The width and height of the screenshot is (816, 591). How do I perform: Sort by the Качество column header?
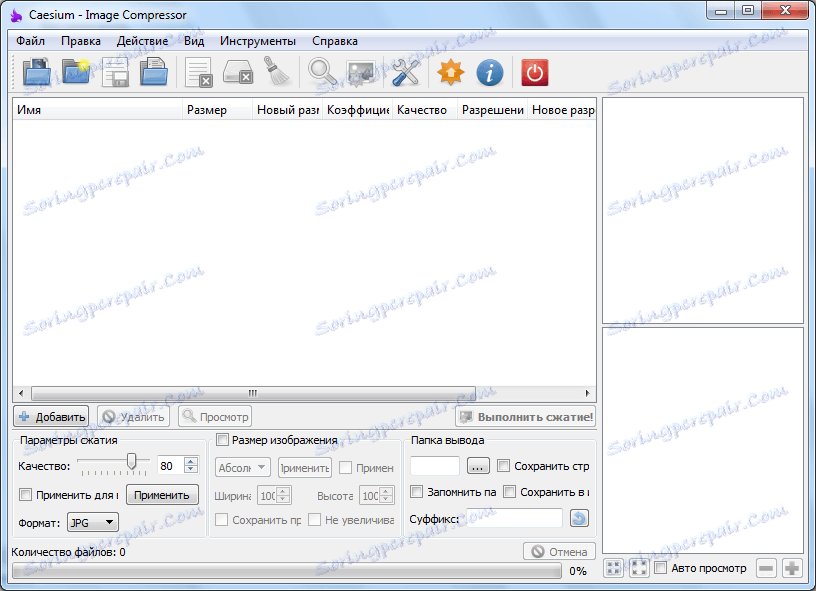tap(425, 110)
